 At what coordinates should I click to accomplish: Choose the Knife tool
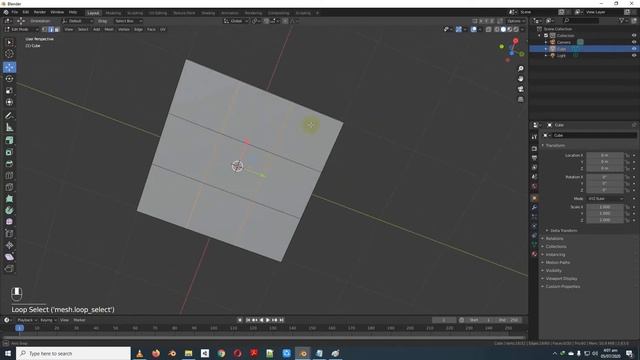[9, 187]
